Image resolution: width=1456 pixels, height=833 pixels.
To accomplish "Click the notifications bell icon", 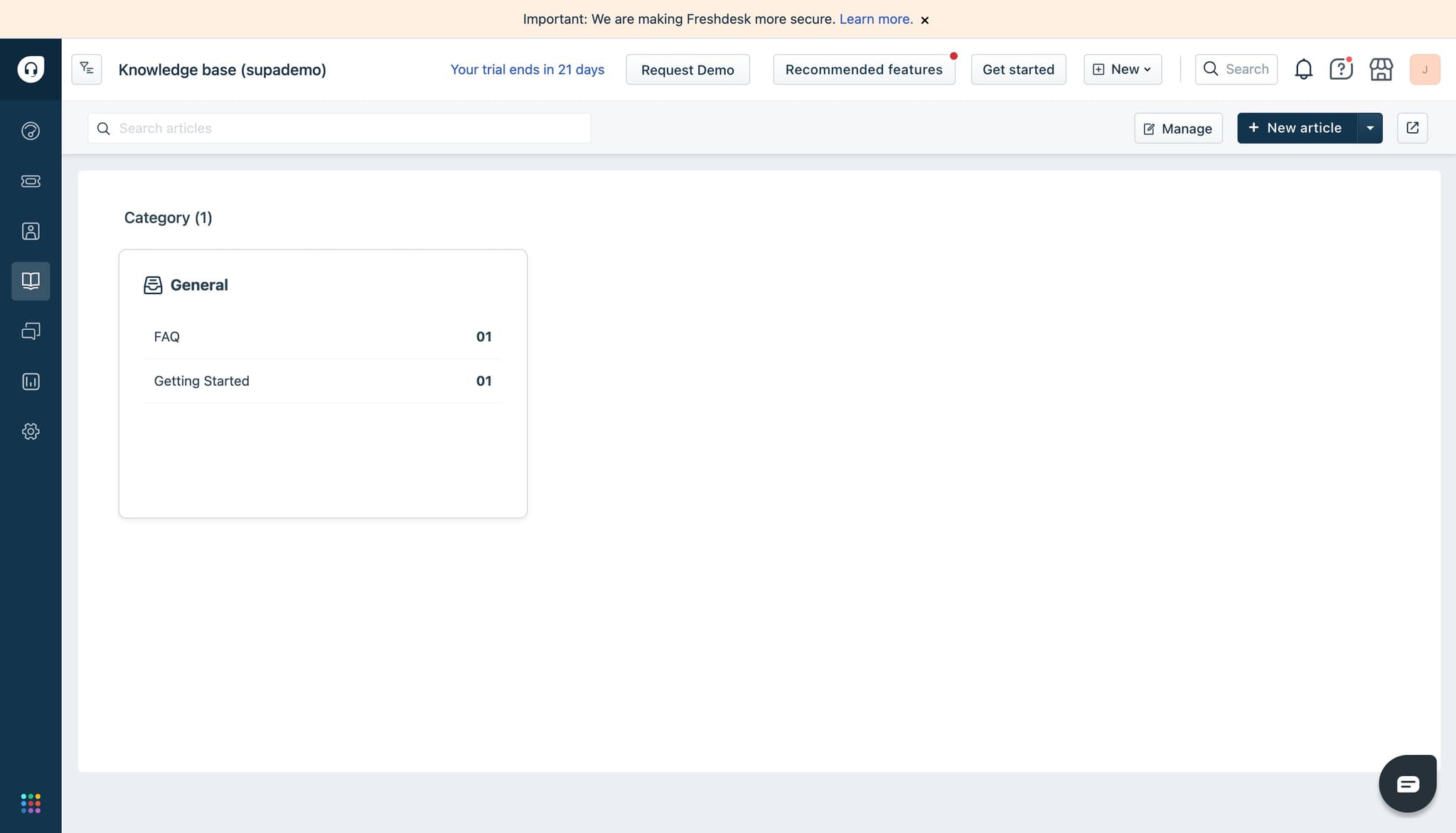I will 1303,70.
